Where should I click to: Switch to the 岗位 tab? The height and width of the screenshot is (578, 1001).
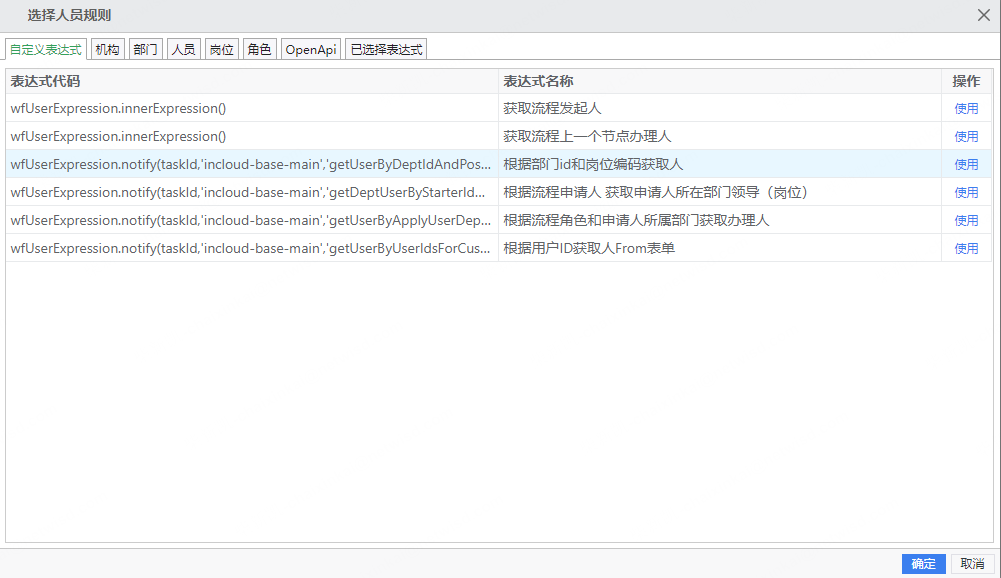coord(221,48)
